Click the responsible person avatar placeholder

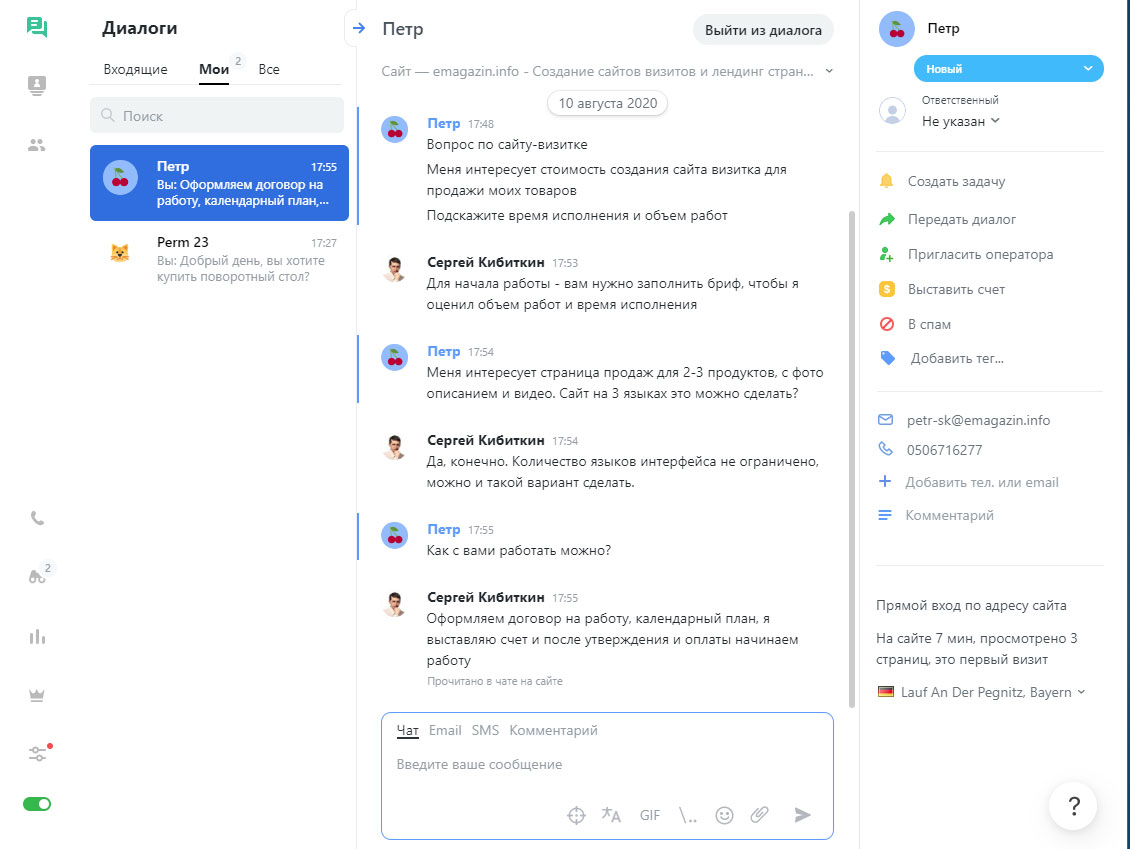tap(892, 110)
